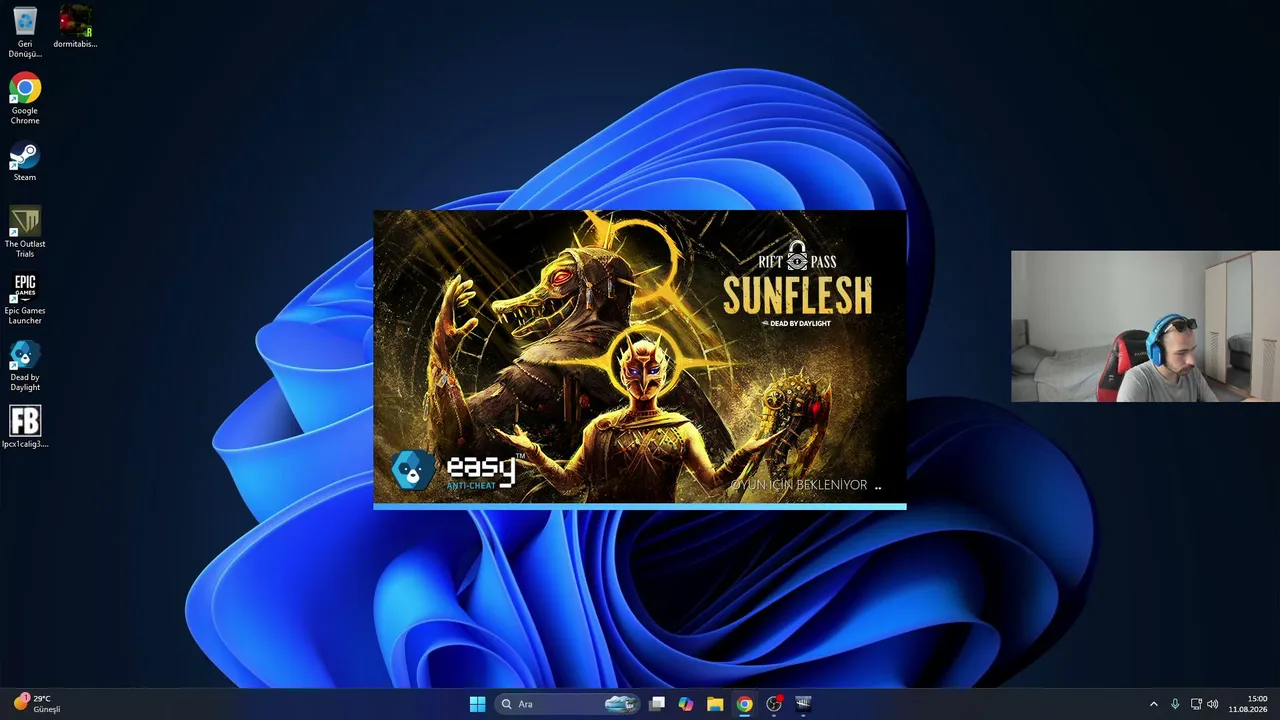Select the FB lpcx1calig3 desktop file
This screenshot has height=720, width=1280.
click(25, 427)
